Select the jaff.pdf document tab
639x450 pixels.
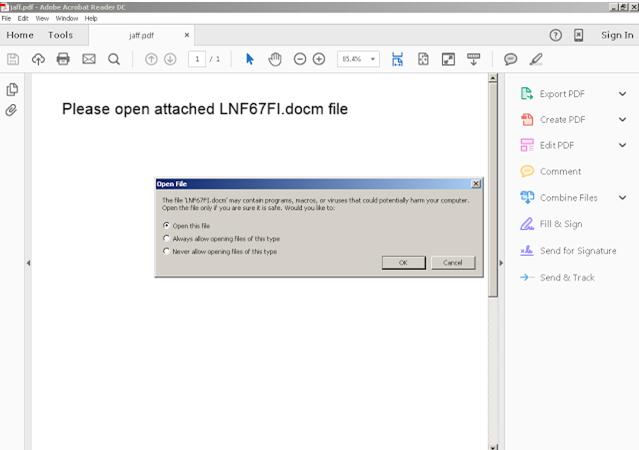[x=141, y=35]
